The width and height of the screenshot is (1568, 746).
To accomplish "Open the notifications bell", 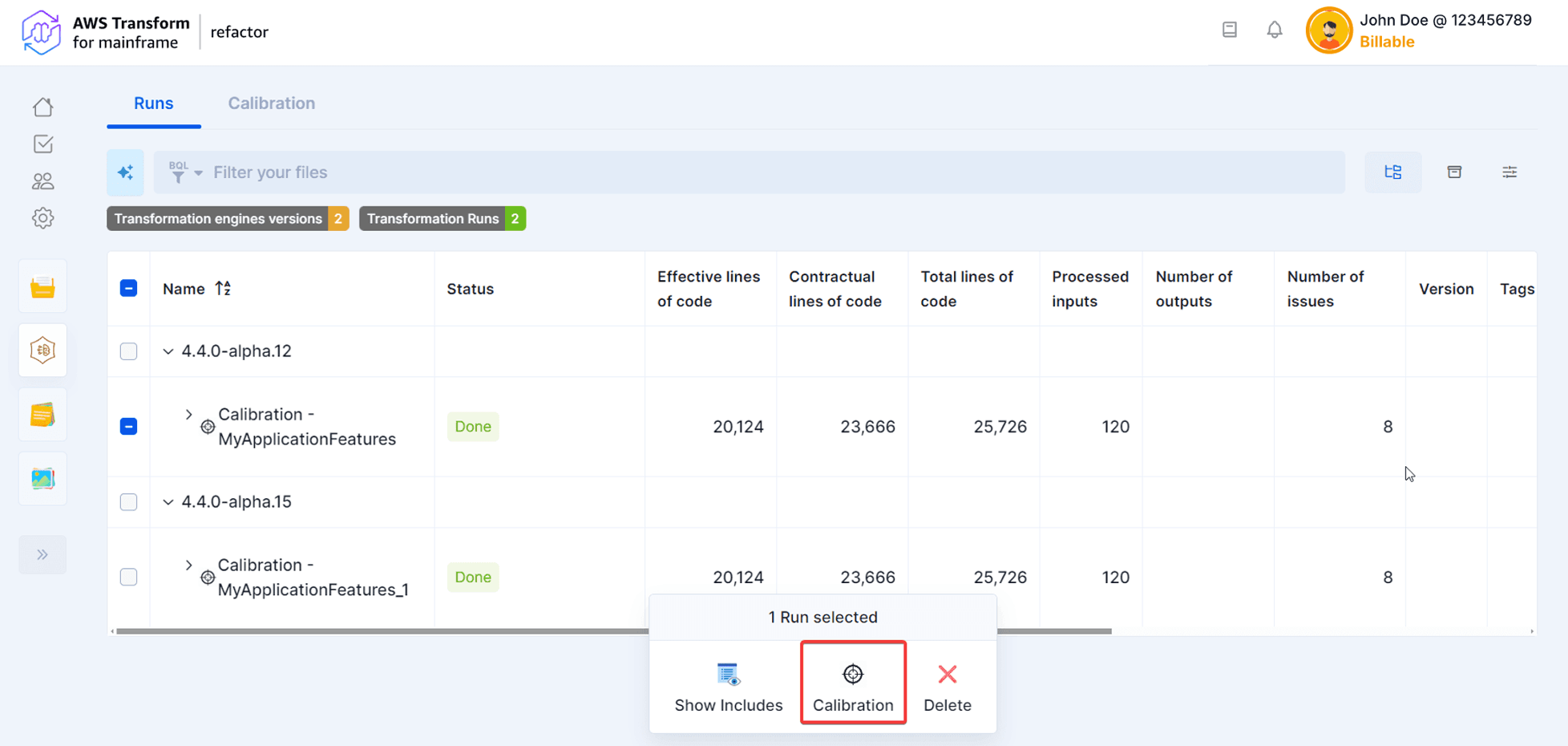I will 1274,30.
